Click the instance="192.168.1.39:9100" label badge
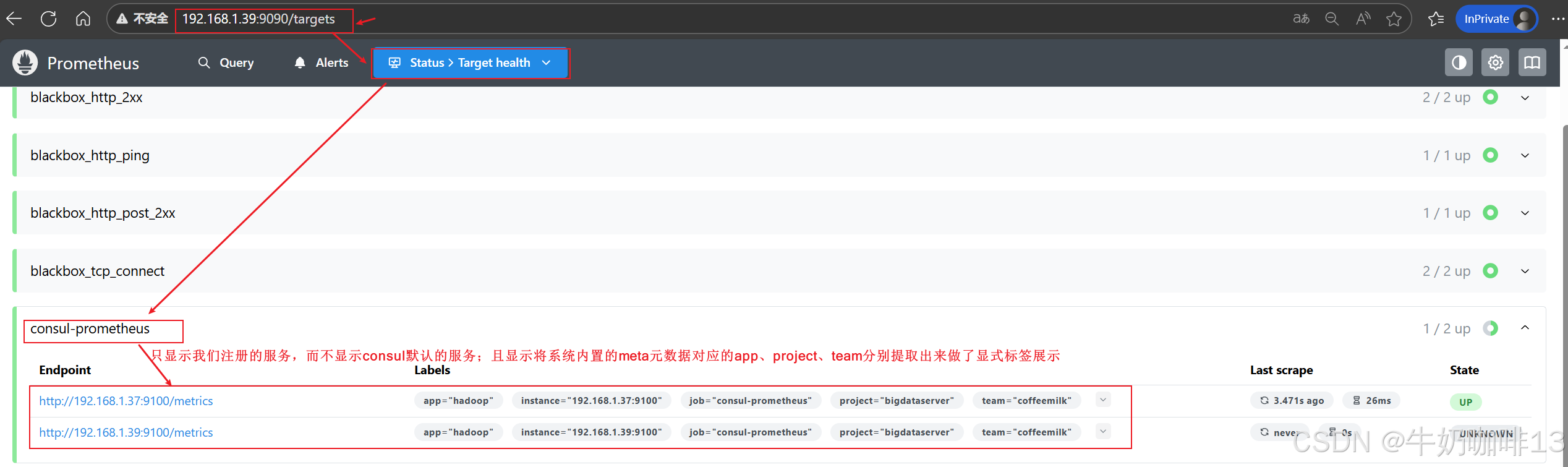Screen dimensions: 1568x467 (592, 432)
